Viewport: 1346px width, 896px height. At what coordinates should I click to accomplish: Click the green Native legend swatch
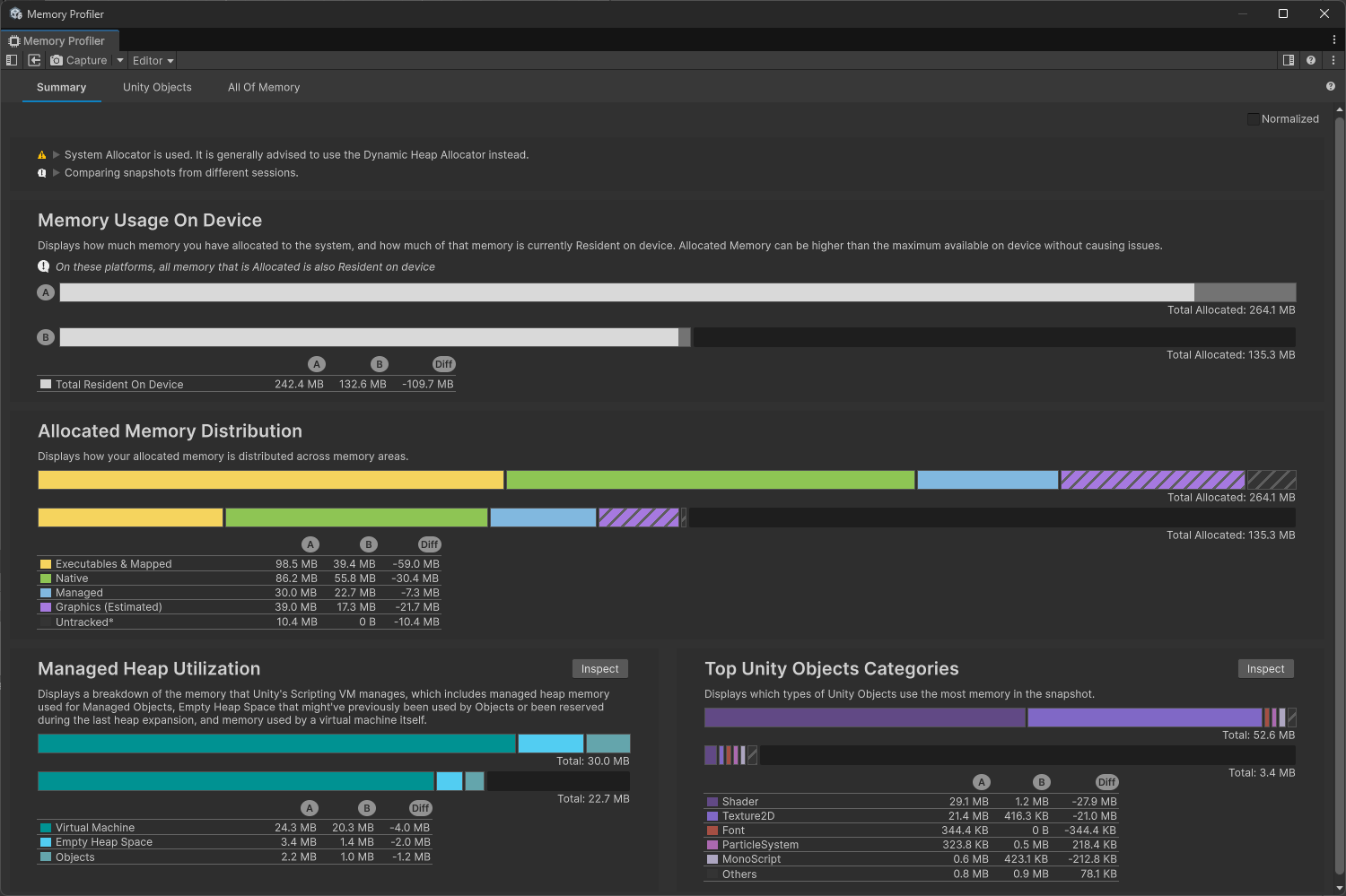[46, 578]
